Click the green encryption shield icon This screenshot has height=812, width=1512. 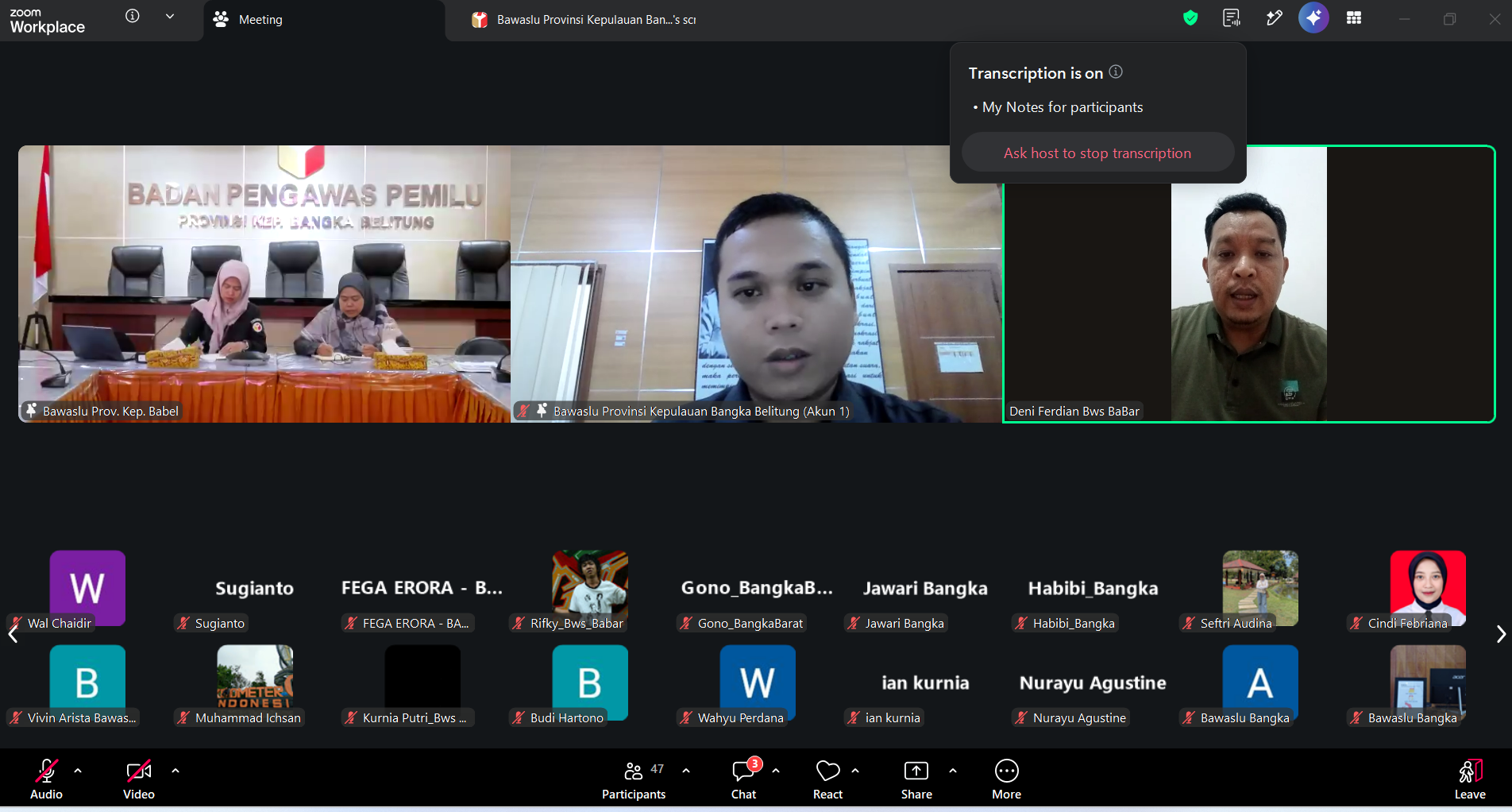(x=1190, y=18)
